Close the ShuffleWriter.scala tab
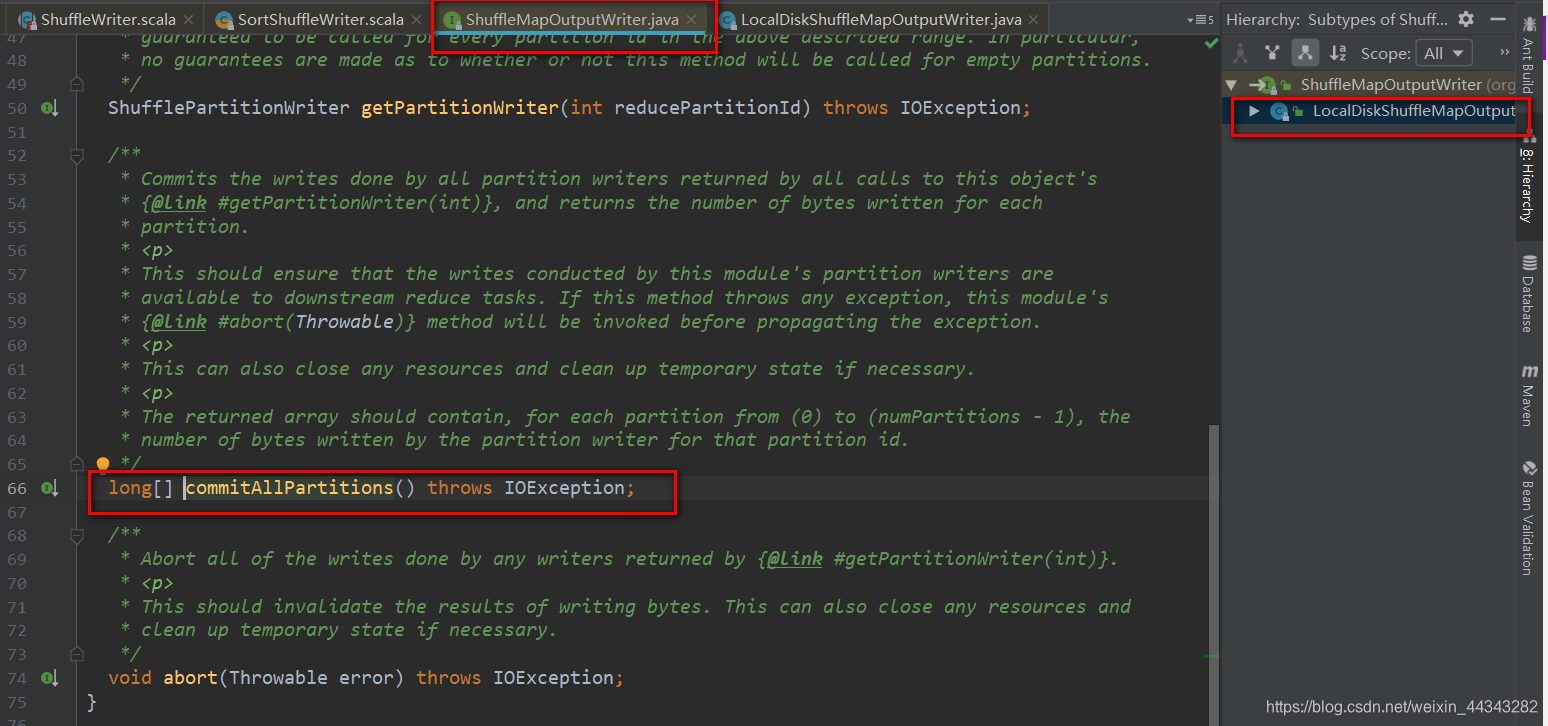The width and height of the screenshot is (1548, 726). (189, 20)
